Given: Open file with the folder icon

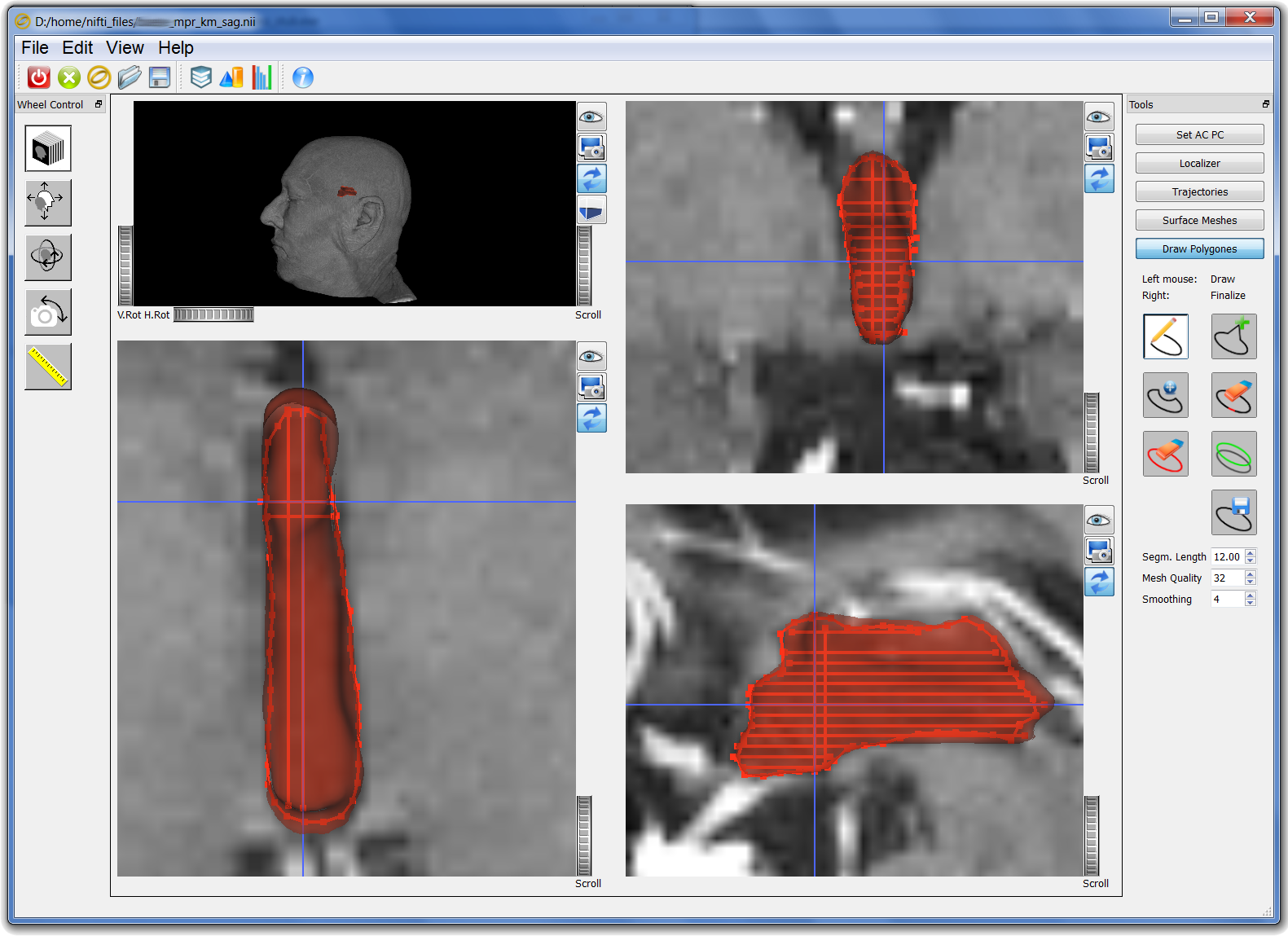Looking at the screenshot, I should [x=130, y=77].
